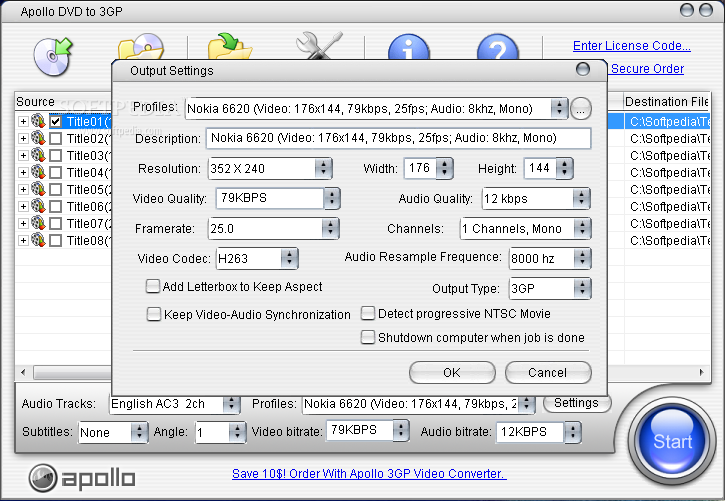Open the Secure Order link
Image resolution: width=725 pixels, height=501 pixels.
(x=647, y=69)
